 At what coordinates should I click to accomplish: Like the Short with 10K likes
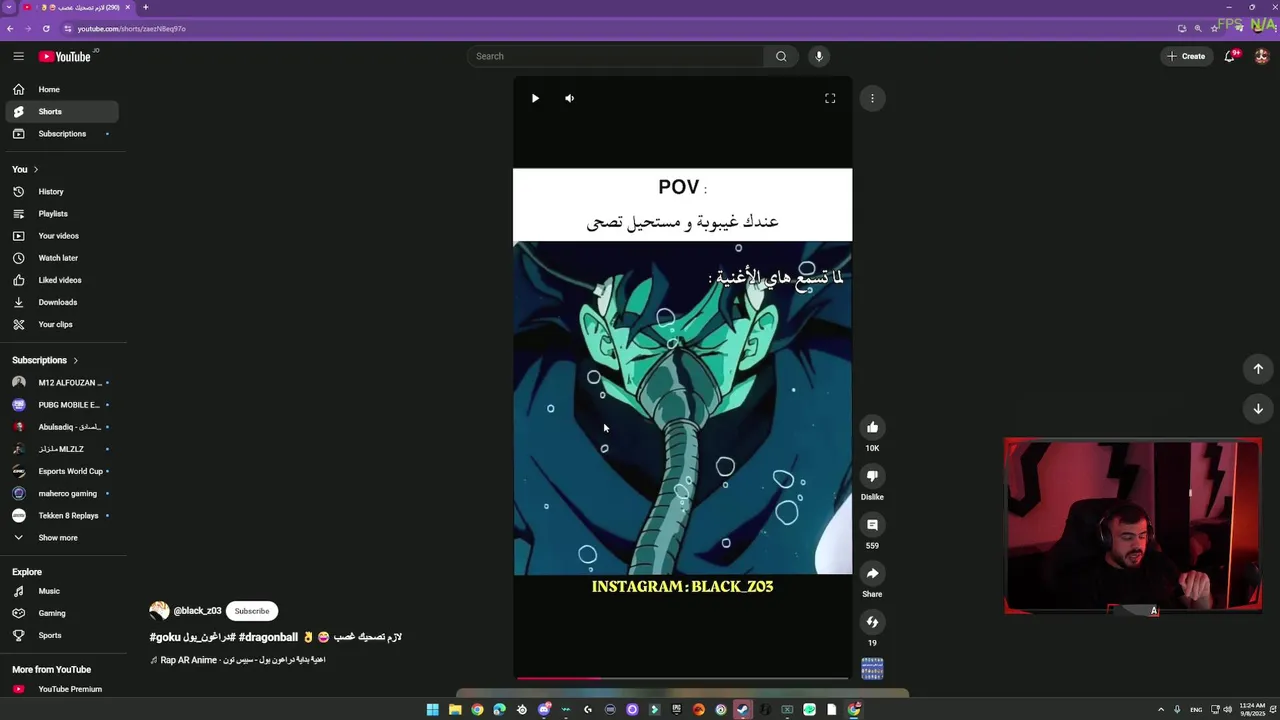pyautogui.click(x=872, y=428)
